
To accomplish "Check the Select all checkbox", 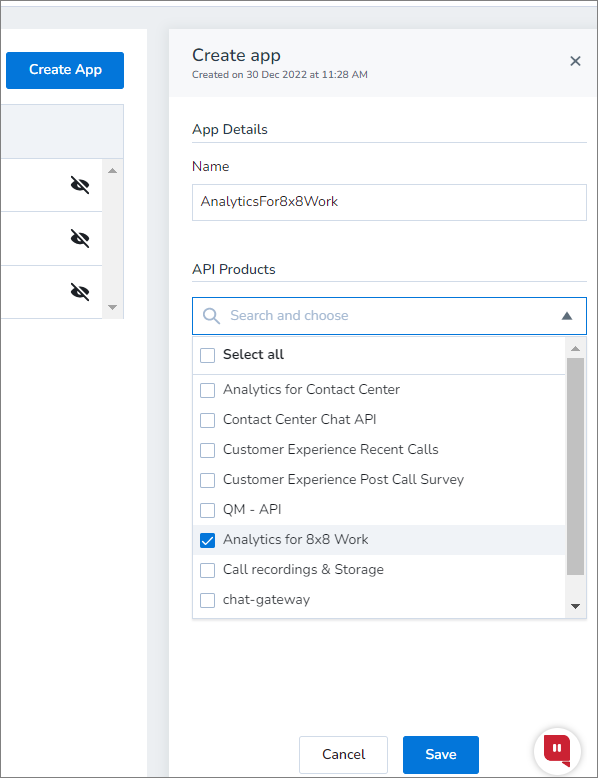I will click(207, 355).
